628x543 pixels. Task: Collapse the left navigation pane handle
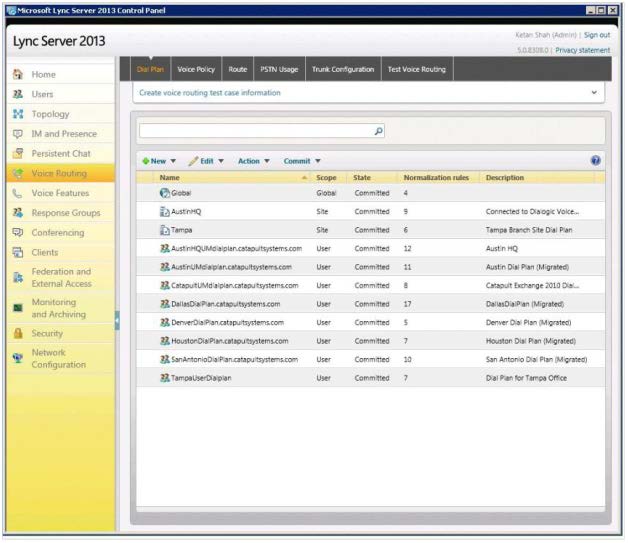117,320
